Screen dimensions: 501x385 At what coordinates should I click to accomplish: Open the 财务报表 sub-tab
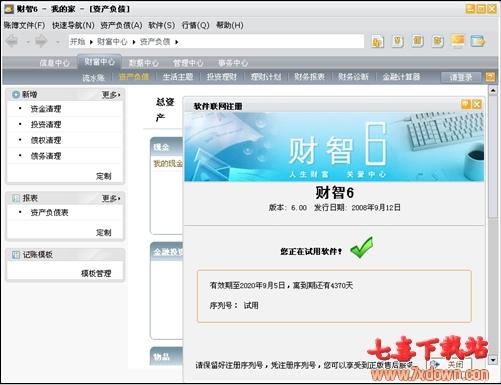pos(309,77)
